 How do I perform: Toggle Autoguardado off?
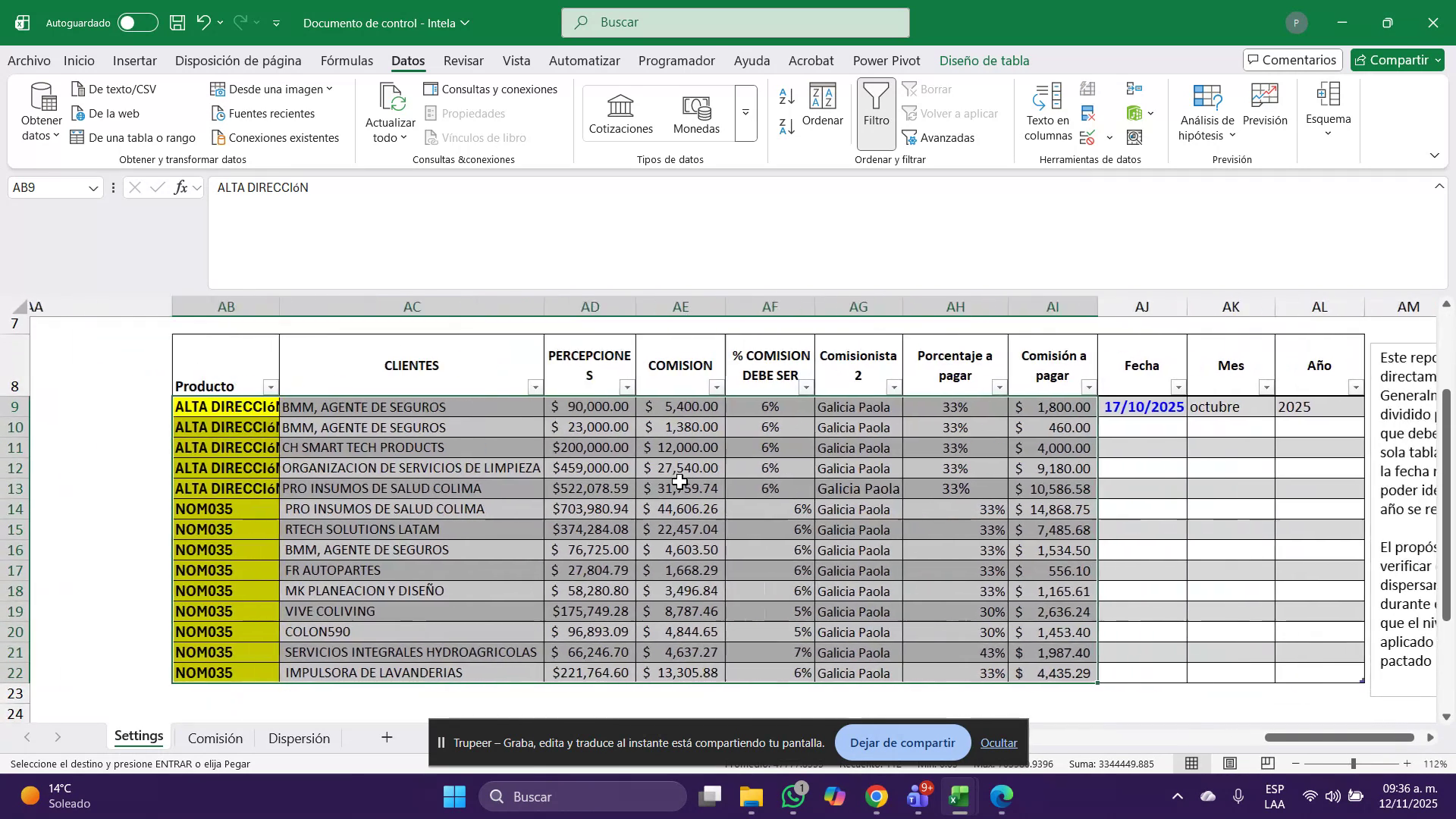point(137,22)
